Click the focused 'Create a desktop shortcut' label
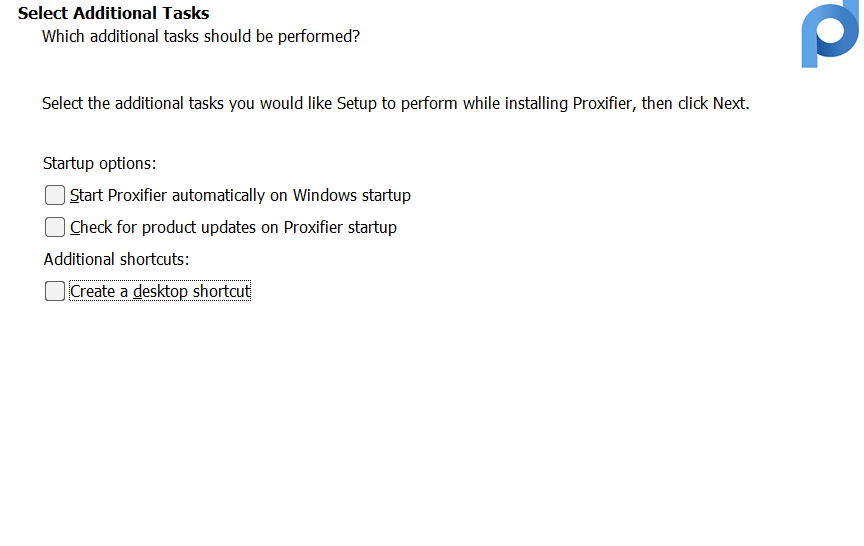 coord(160,291)
